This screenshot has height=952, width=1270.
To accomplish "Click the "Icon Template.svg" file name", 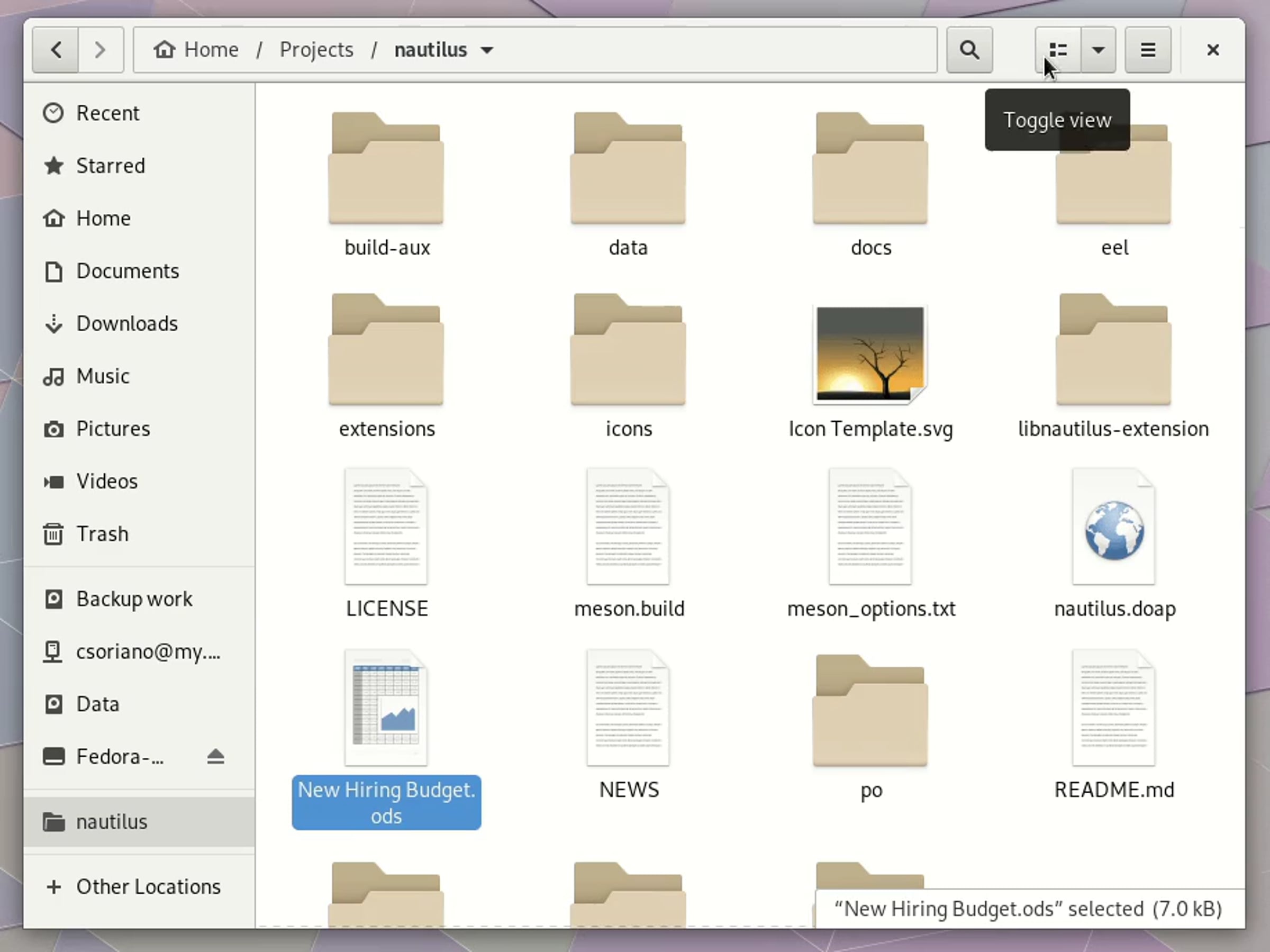I will (871, 429).
